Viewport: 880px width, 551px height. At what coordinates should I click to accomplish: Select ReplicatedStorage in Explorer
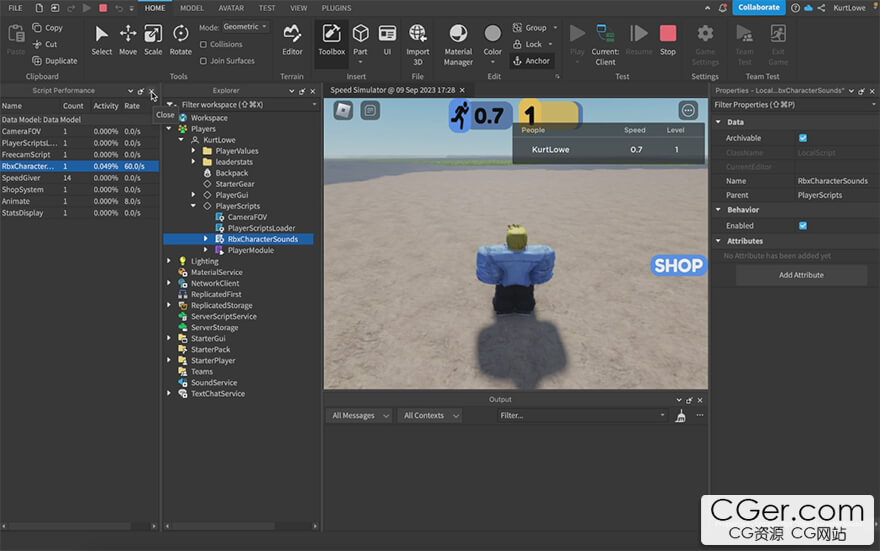click(x=221, y=305)
